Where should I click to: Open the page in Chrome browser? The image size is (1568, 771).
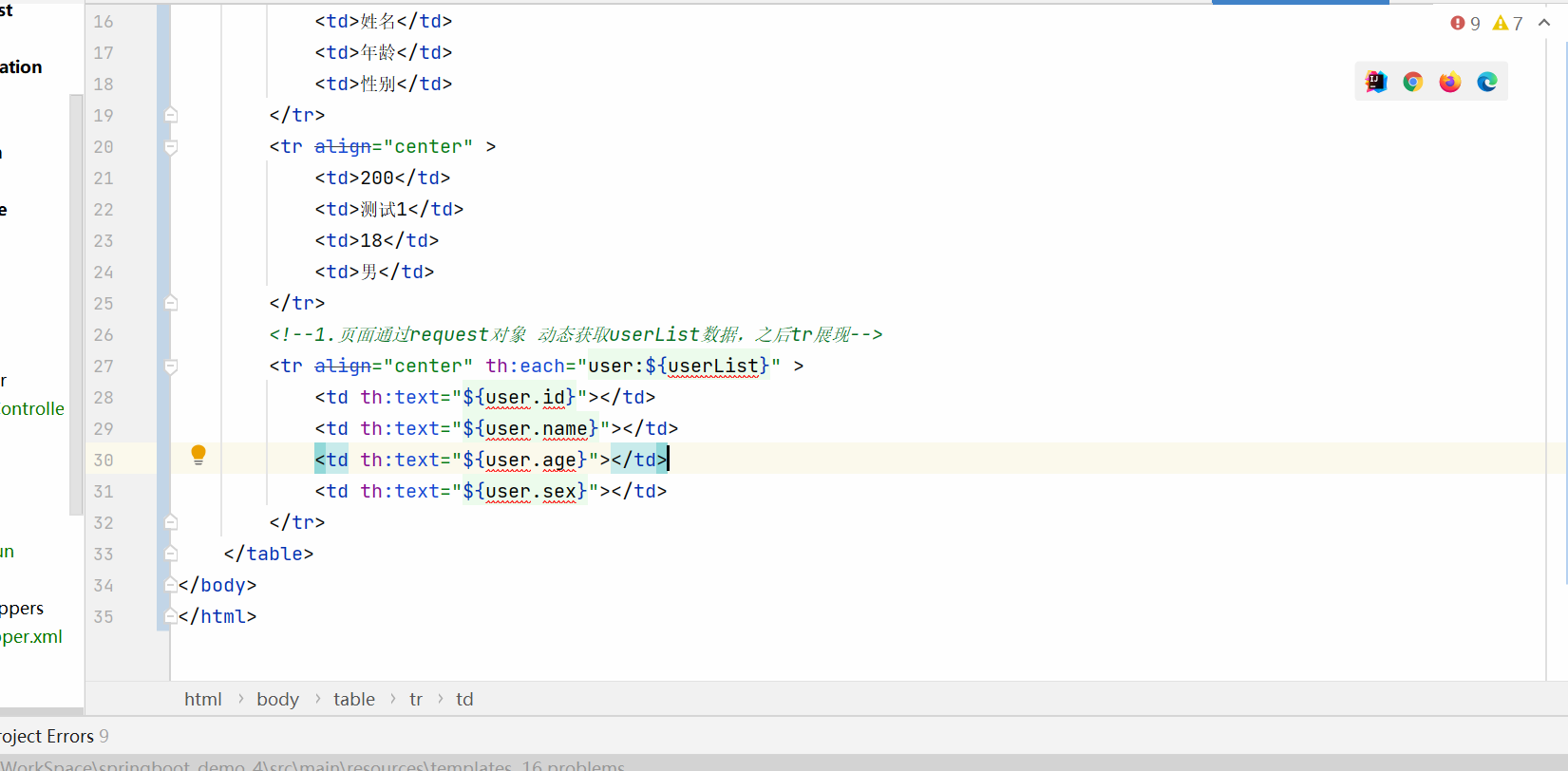click(1413, 83)
